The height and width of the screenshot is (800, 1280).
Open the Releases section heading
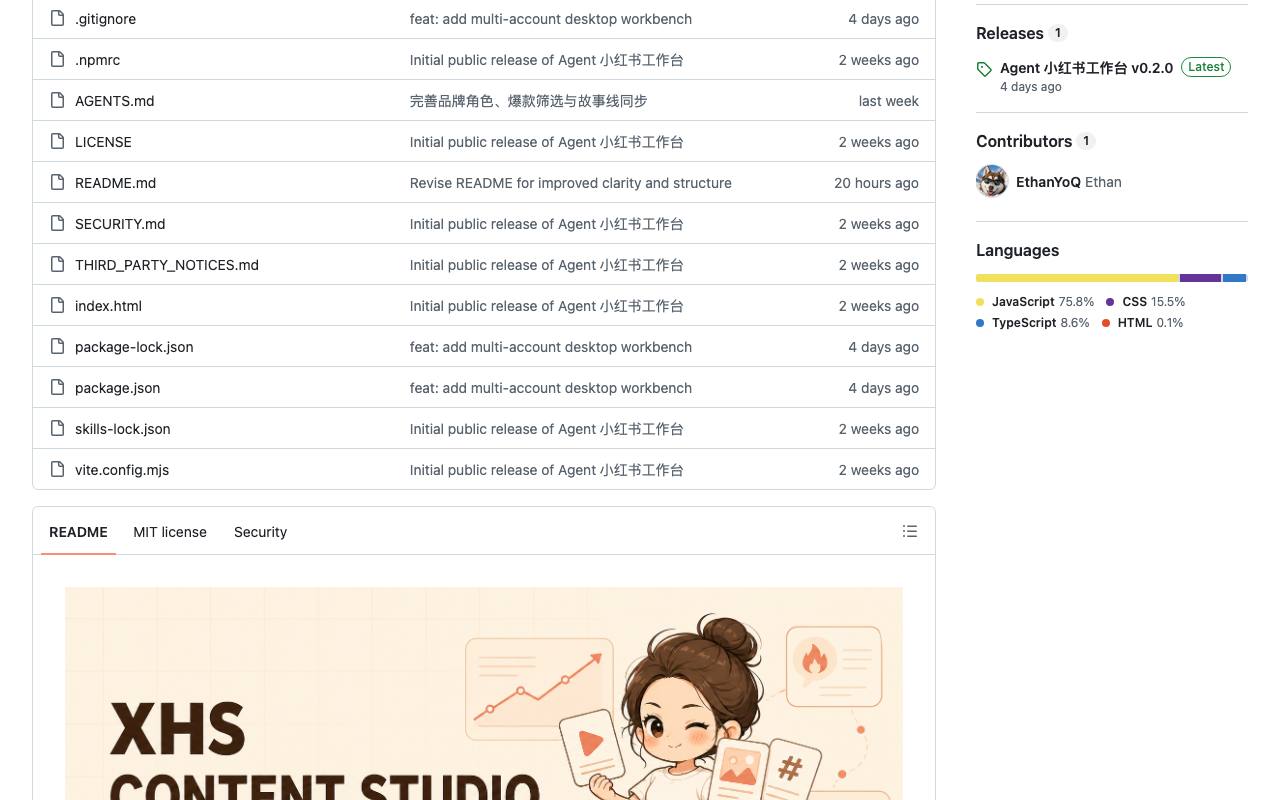click(1009, 33)
